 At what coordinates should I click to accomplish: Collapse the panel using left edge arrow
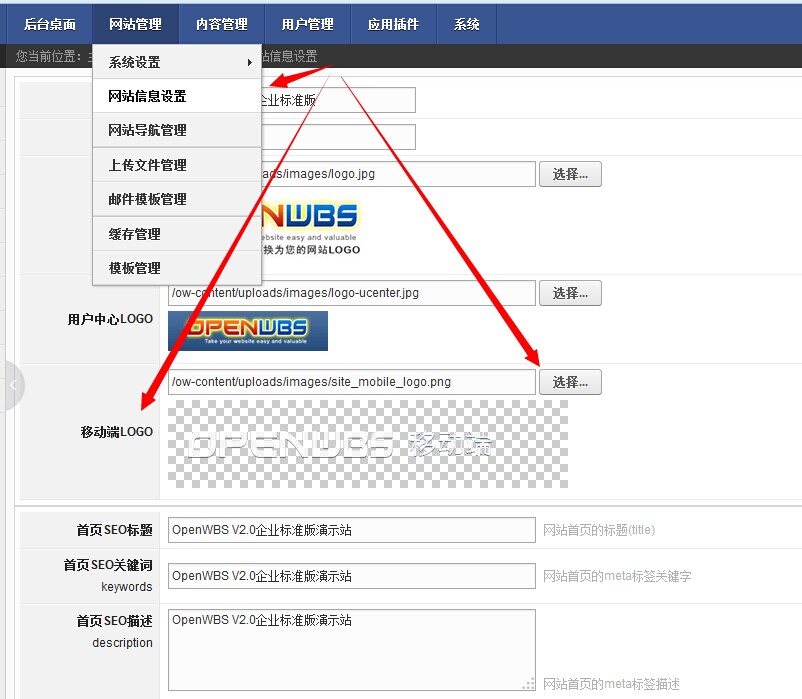(x=11, y=385)
